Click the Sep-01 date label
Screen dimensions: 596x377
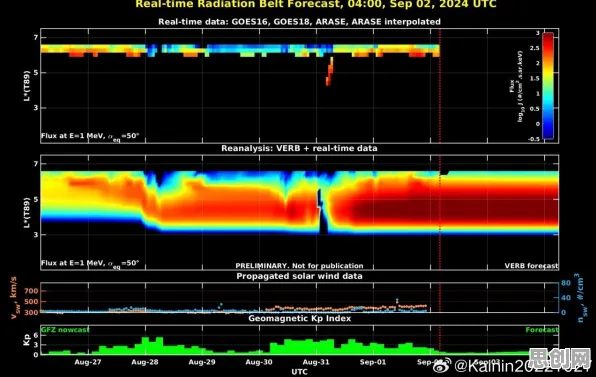pos(373,362)
